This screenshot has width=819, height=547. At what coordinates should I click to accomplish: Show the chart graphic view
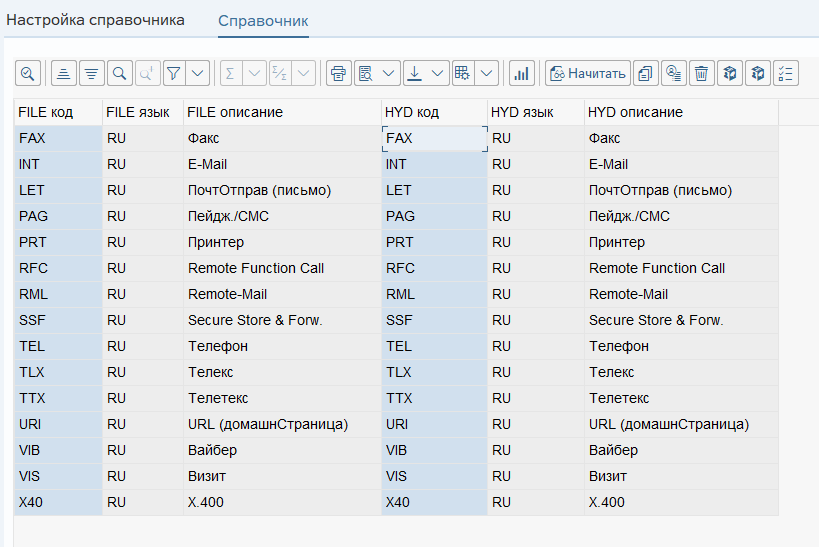click(x=521, y=73)
